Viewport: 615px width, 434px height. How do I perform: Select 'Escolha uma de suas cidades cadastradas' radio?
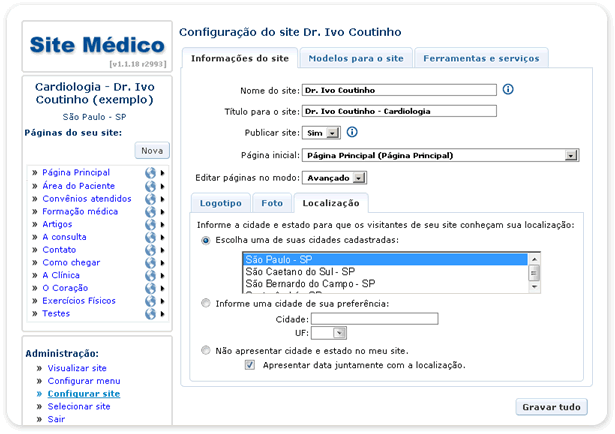point(206,241)
